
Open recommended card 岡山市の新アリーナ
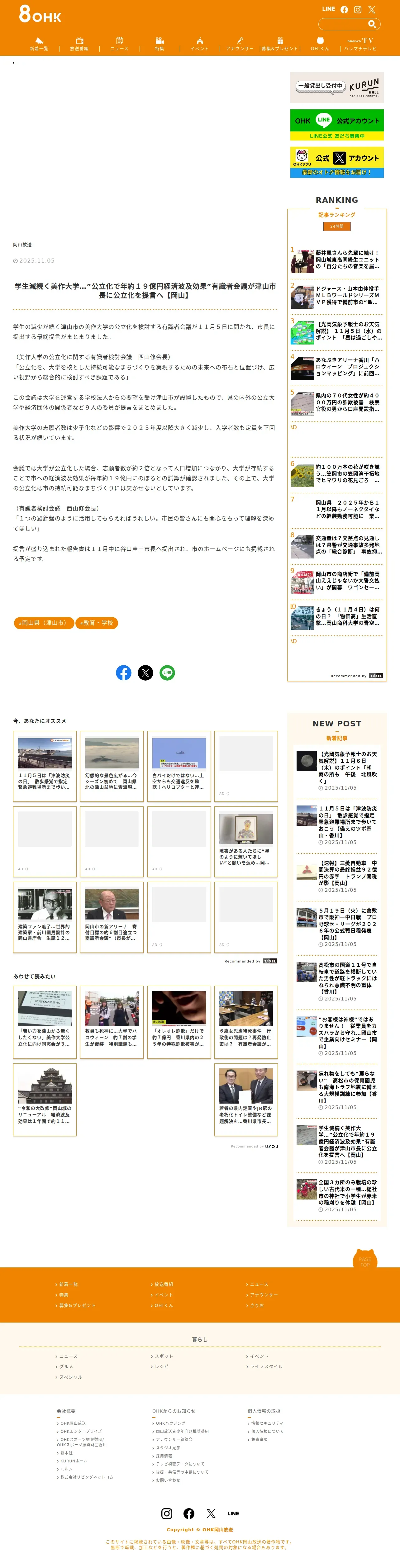(112, 917)
